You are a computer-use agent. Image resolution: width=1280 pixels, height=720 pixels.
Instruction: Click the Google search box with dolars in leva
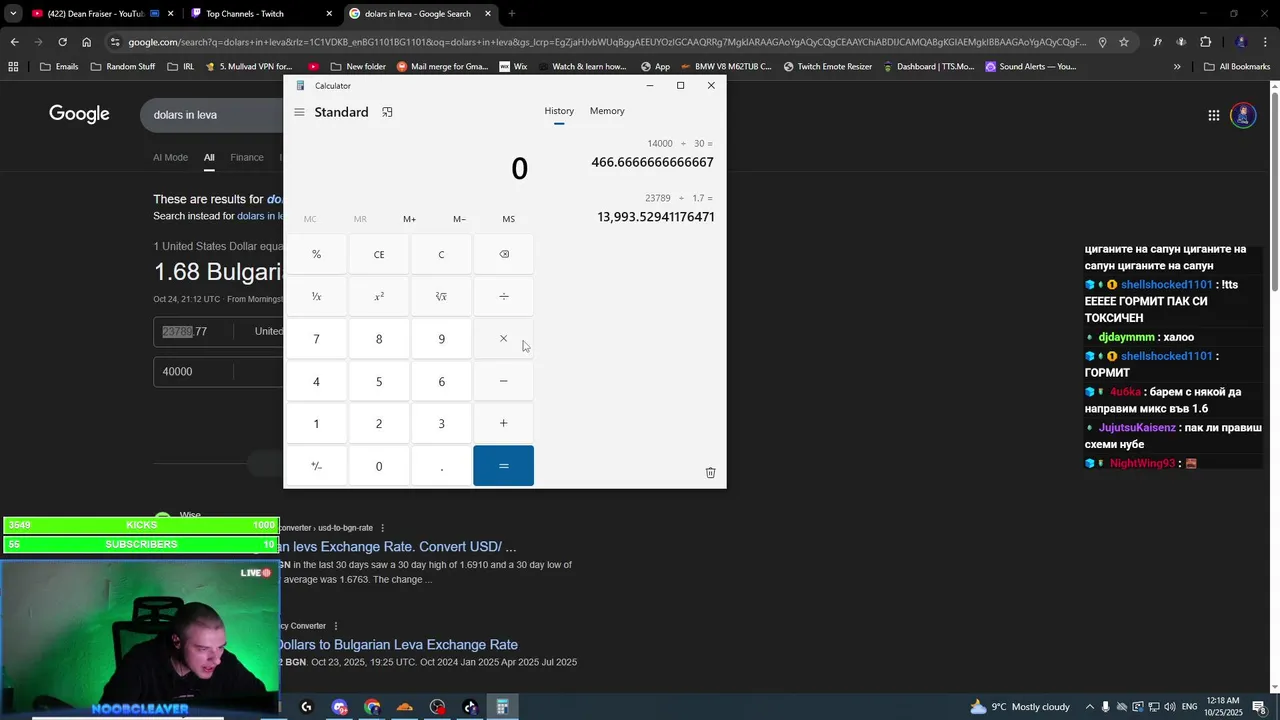tap(212, 115)
